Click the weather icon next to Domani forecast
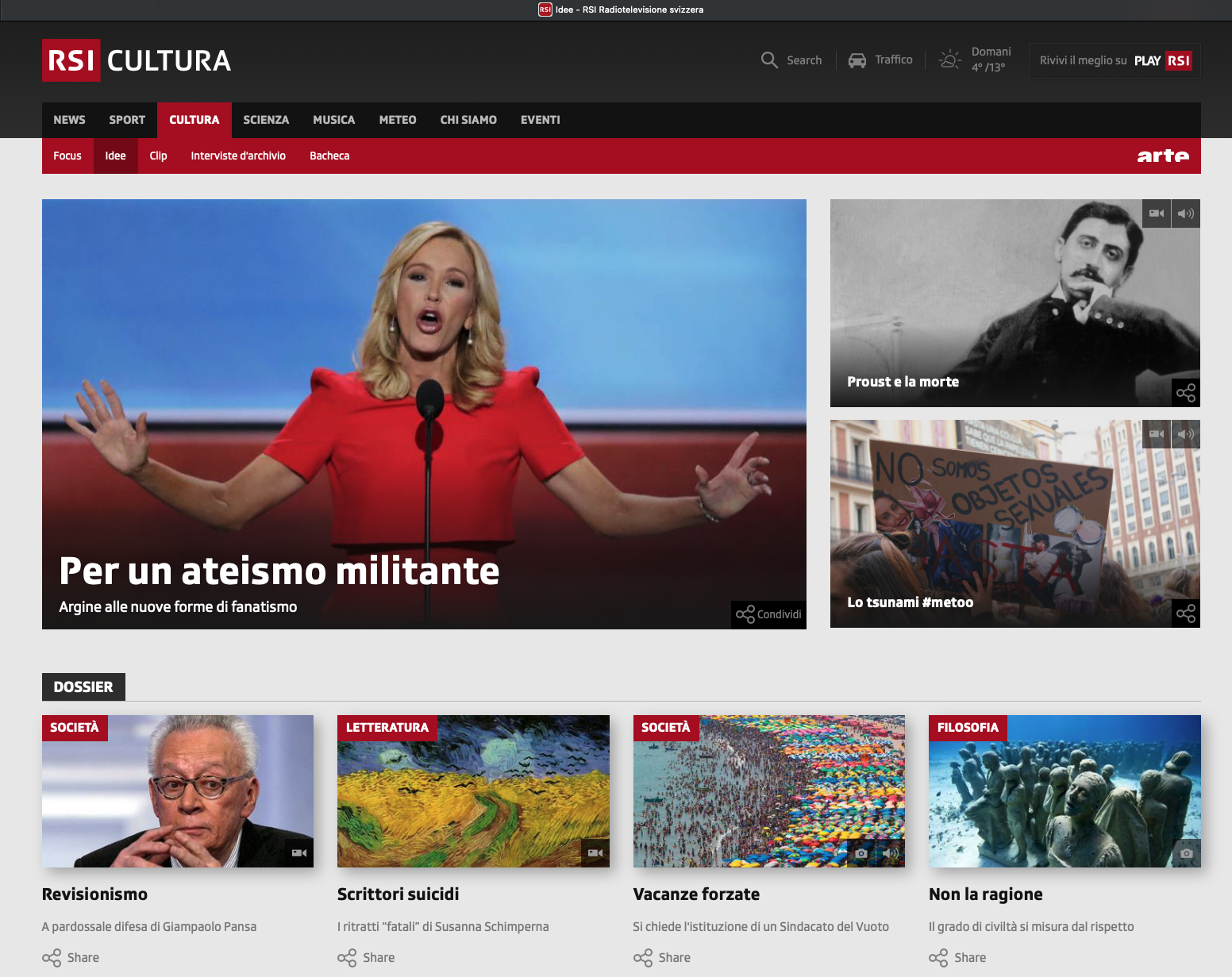Viewport: 1232px width, 977px height. [949, 60]
